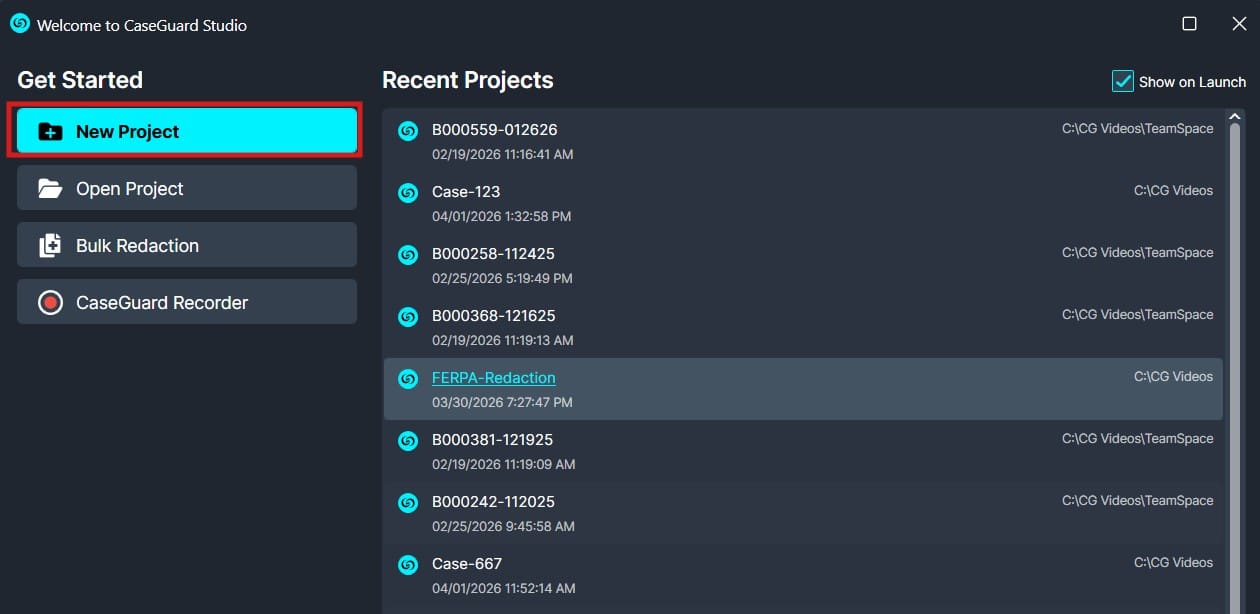Uncheck the Show on Launch checkbox

pyautogui.click(x=1123, y=81)
